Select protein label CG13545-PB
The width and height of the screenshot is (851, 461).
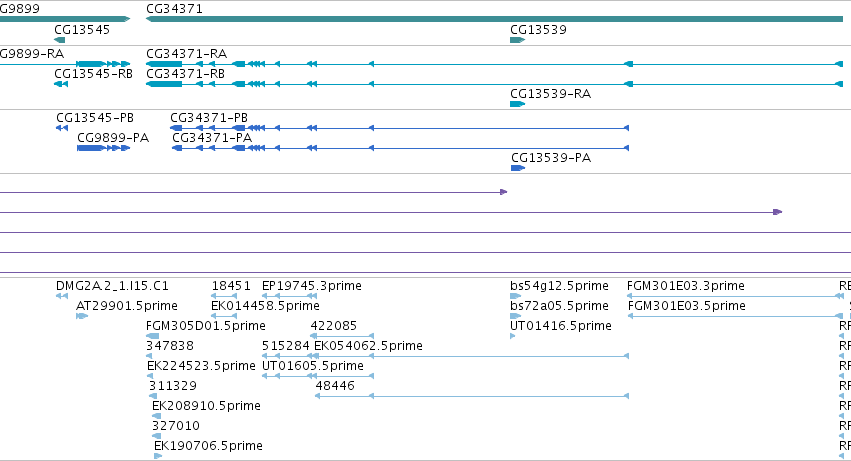[x=95, y=117]
